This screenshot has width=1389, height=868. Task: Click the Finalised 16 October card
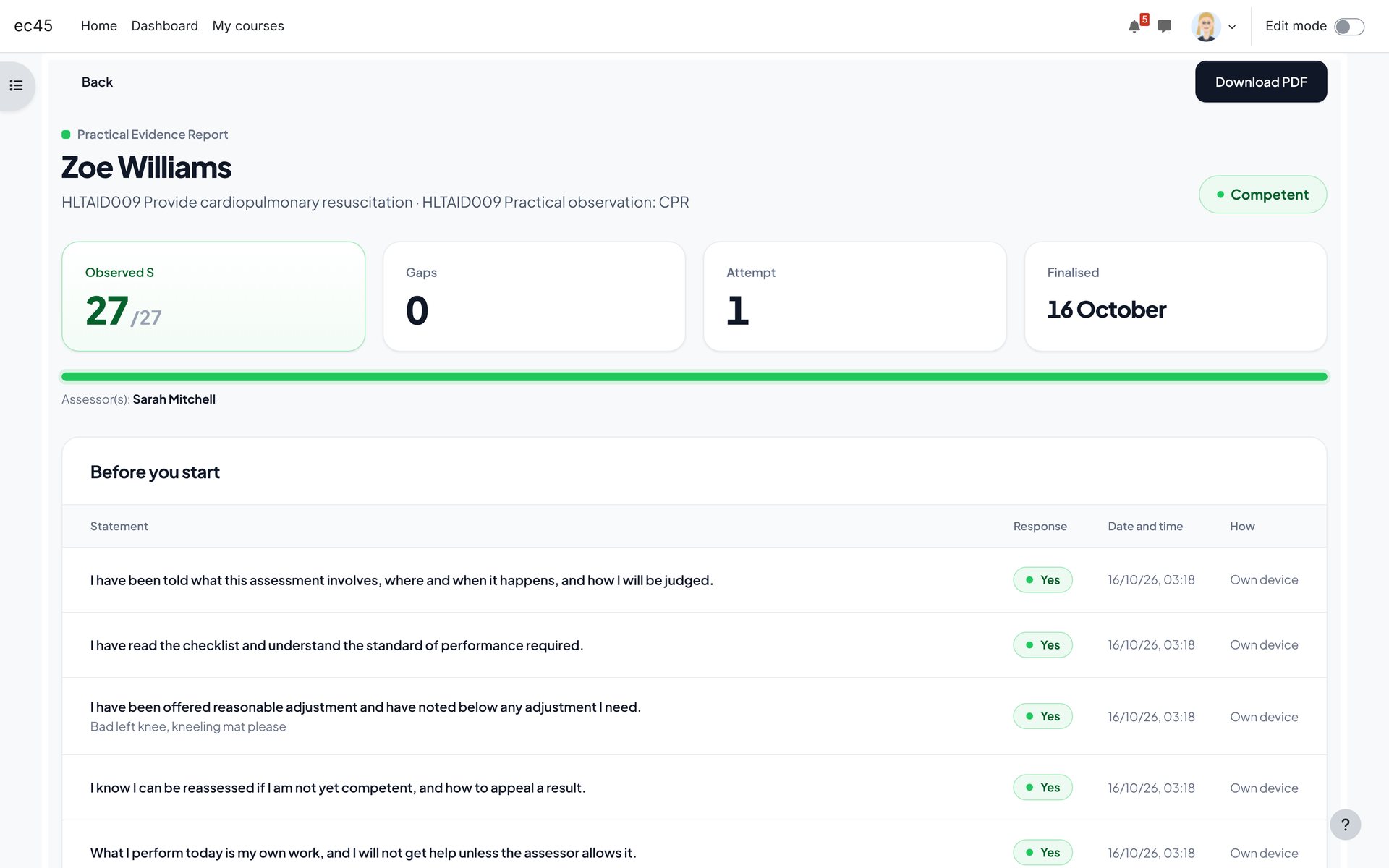click(x=1176, y=297)
